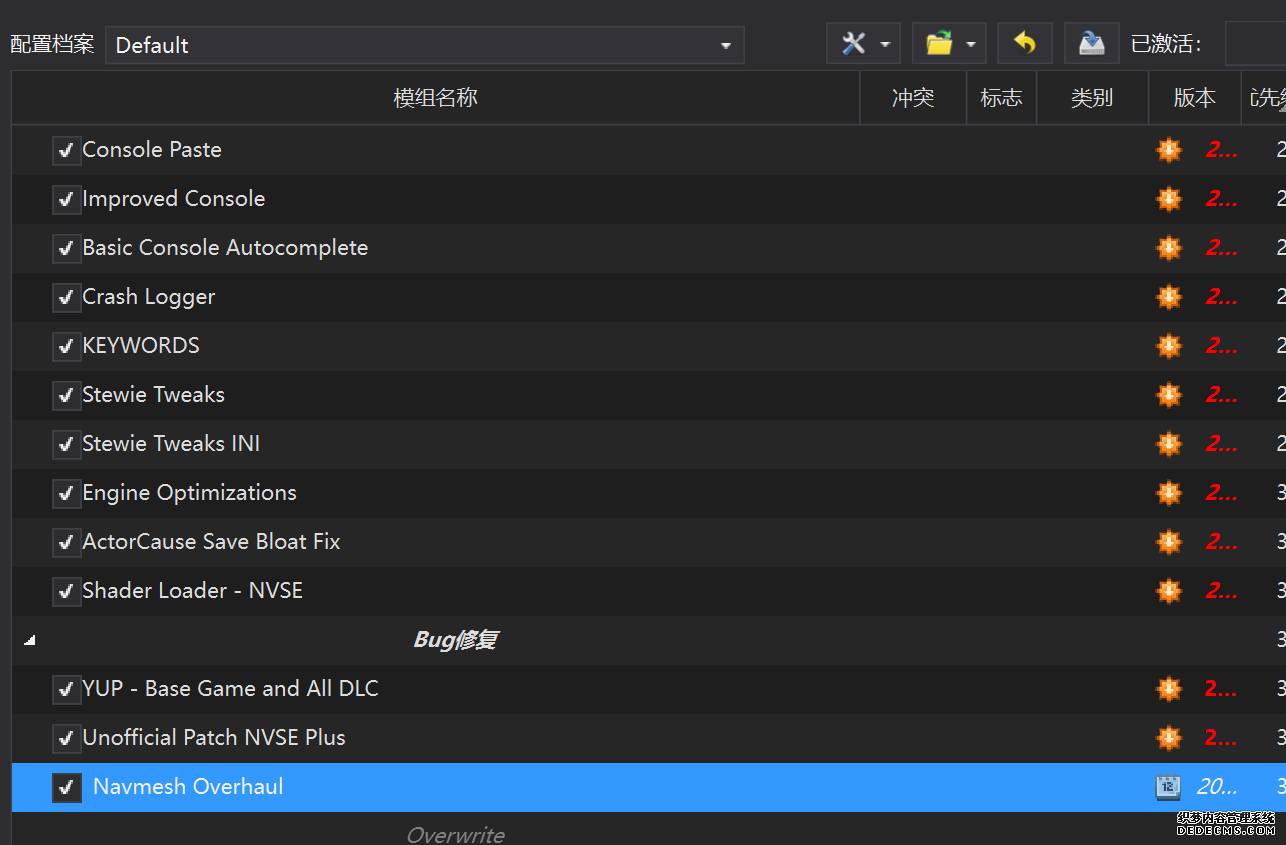The width and height of the screenshot is (1286, 845).
Task: Click the version warning icon for Crash Logger
Action: click(x=1168, y=297)
